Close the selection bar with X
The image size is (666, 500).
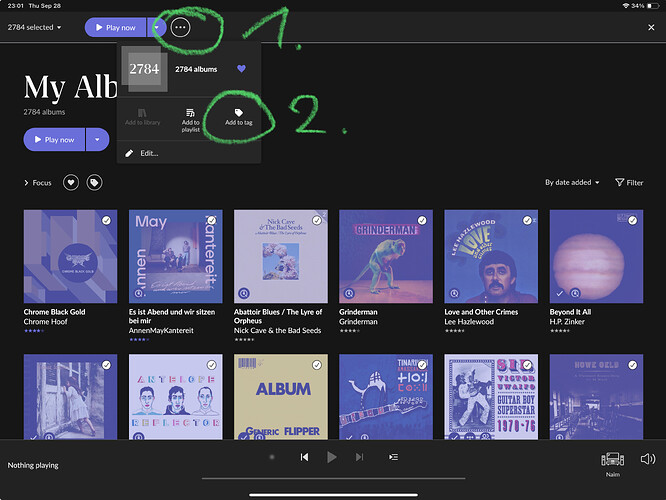(651, 28)
